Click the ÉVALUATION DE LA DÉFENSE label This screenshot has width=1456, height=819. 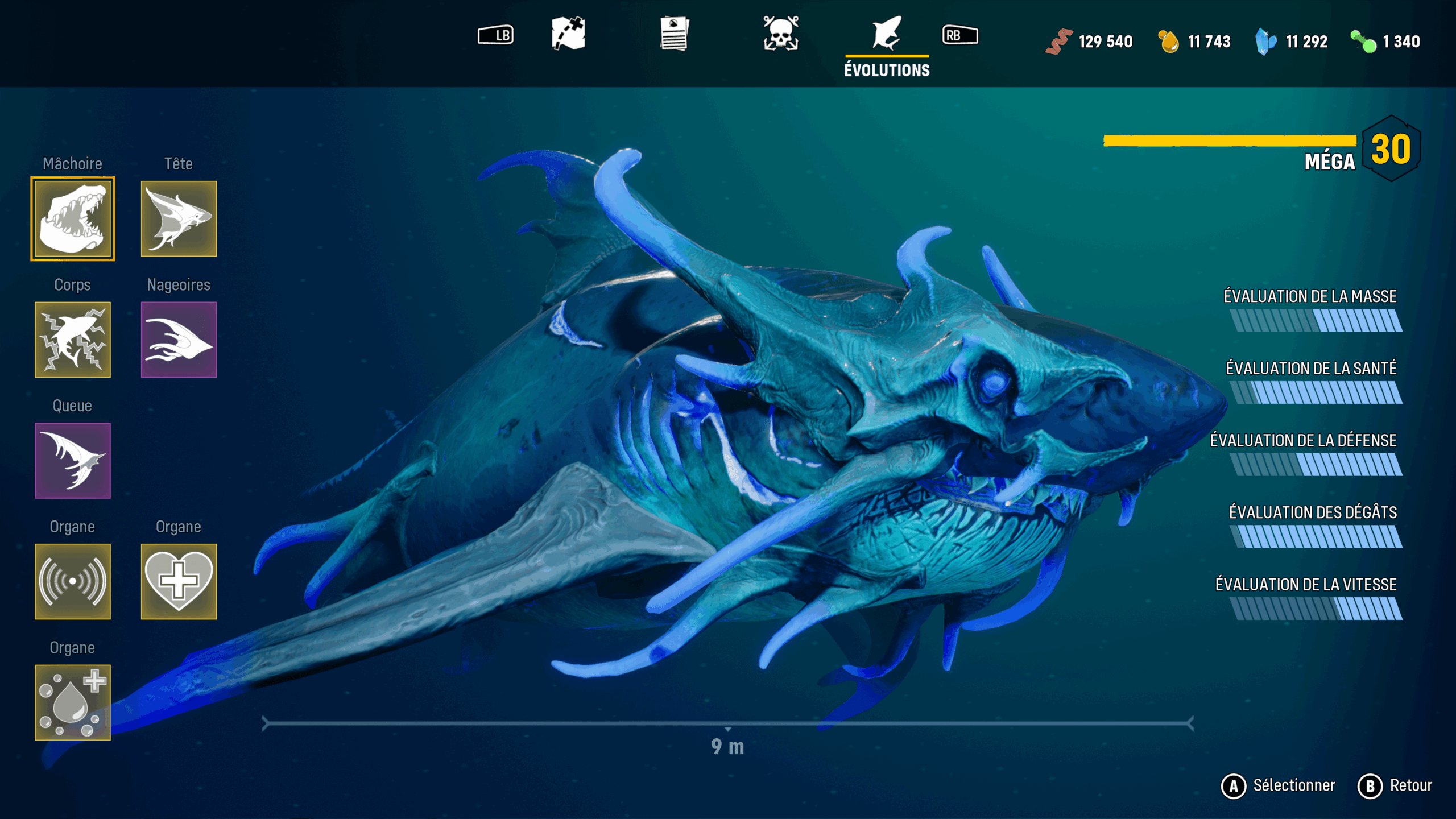[1303, 440]
